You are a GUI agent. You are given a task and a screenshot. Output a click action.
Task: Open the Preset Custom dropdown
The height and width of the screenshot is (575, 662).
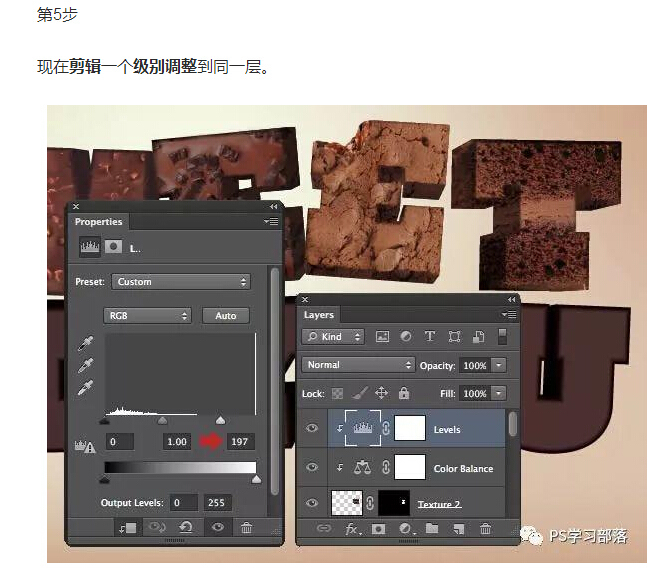[x=181, y=282]
